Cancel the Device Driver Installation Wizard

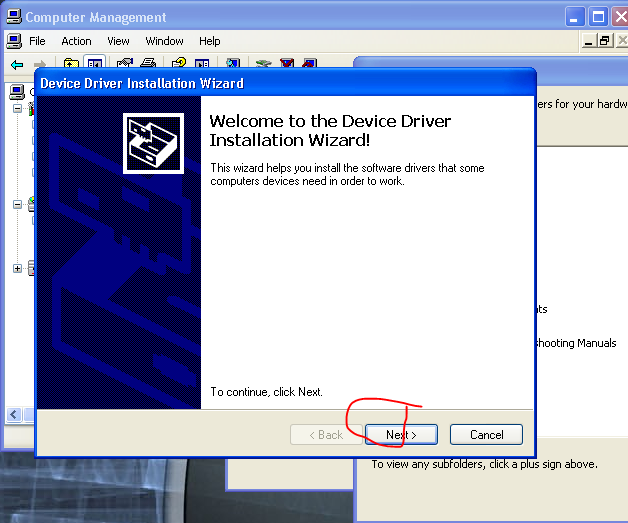point(486,434)
